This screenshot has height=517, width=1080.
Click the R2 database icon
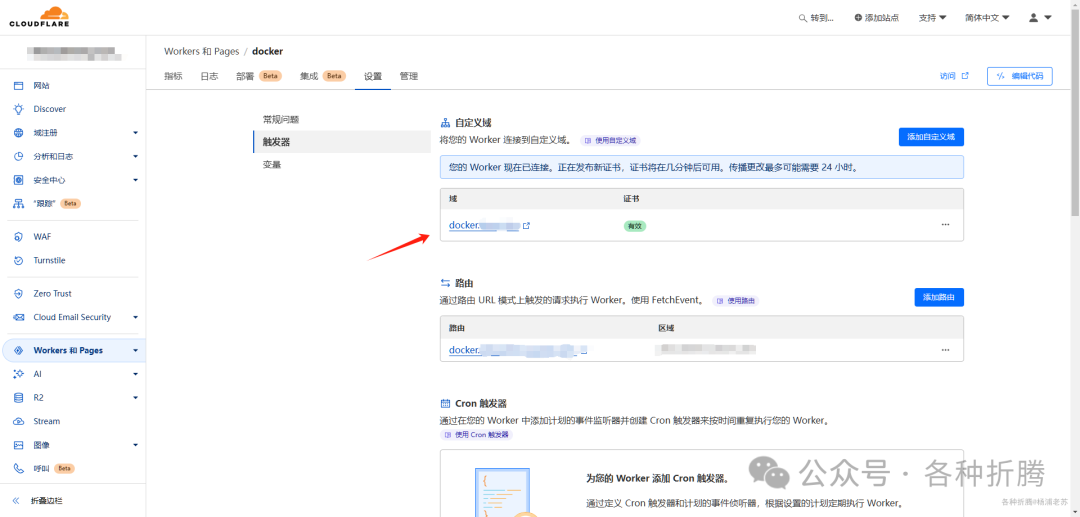19,397
